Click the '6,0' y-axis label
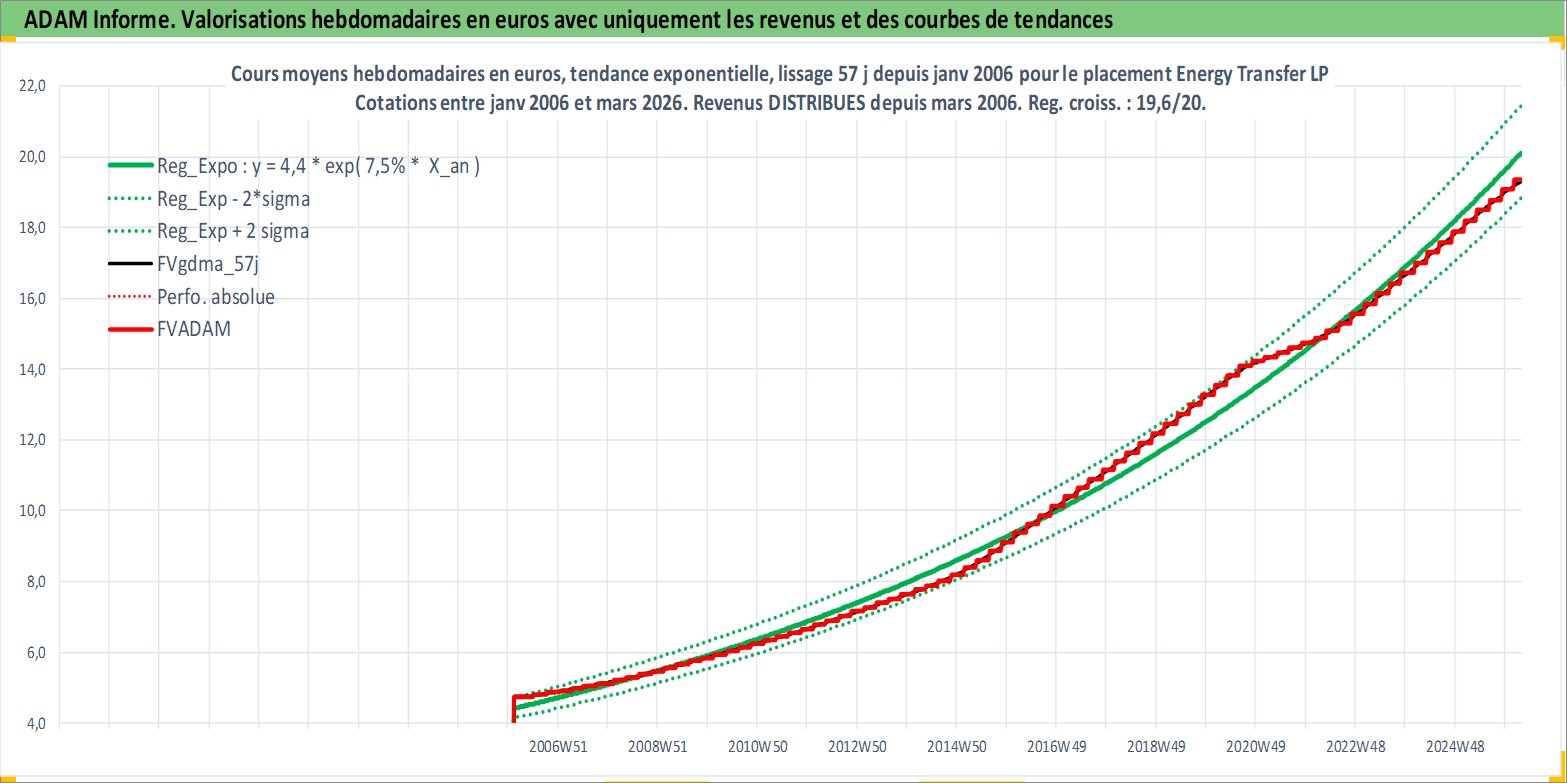Screen dimensions: 1567x783 click(x=36, y=653)
